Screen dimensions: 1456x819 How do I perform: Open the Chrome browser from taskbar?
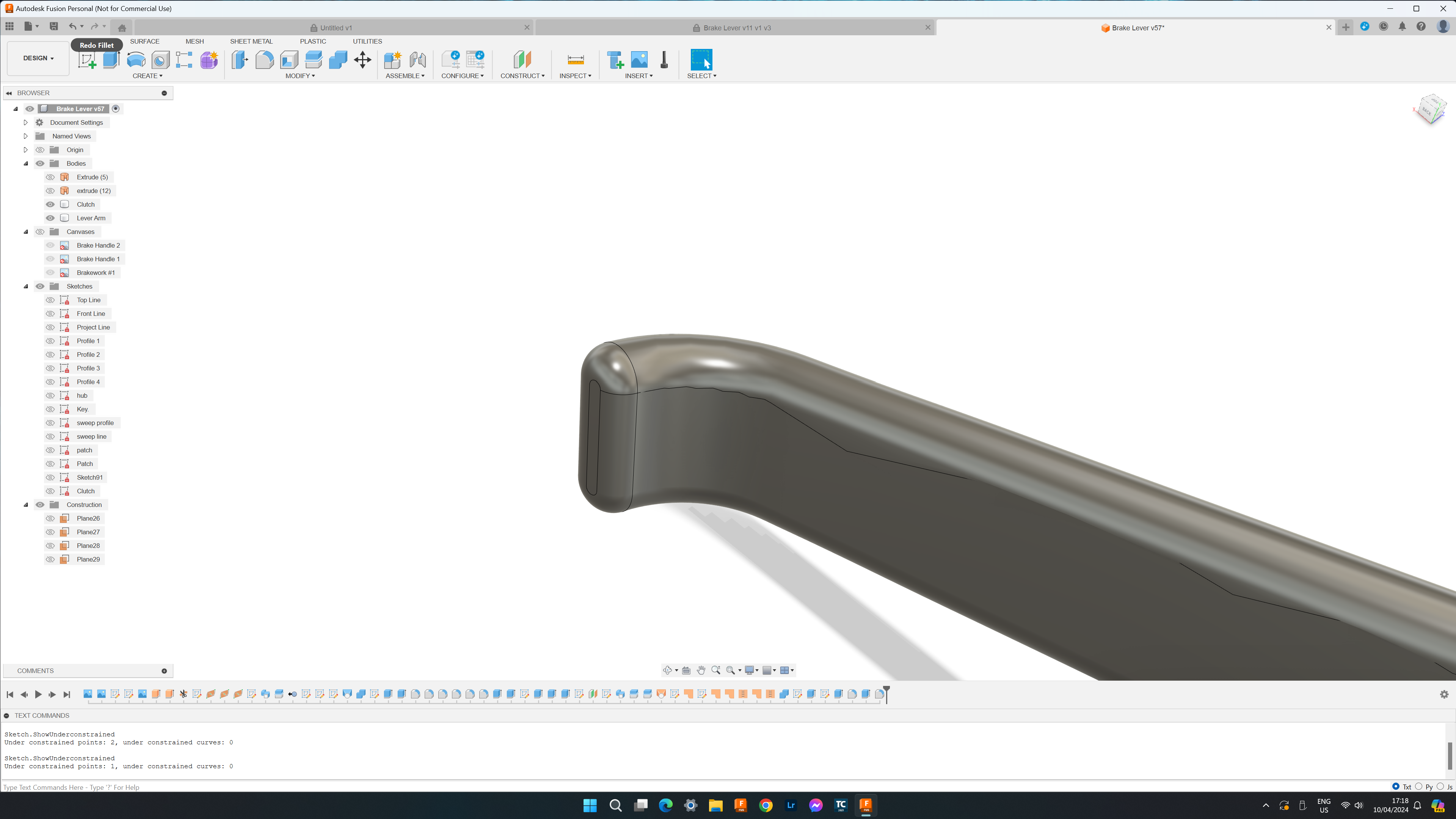click(765, 805)
